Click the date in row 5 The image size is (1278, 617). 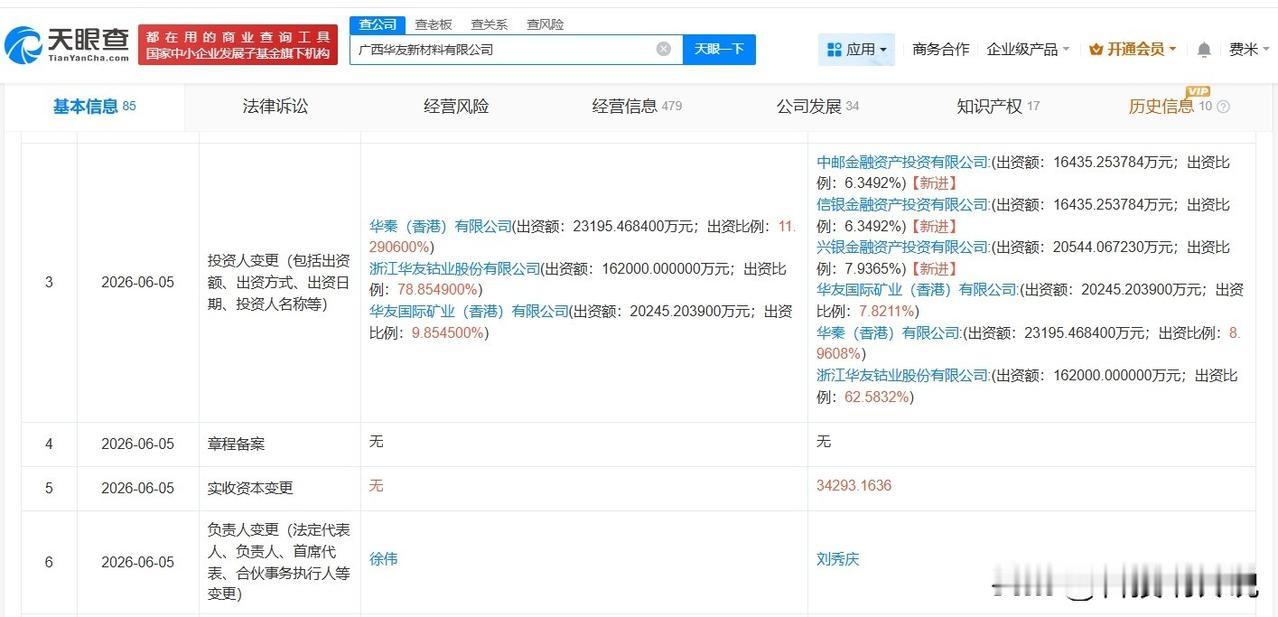138,488
